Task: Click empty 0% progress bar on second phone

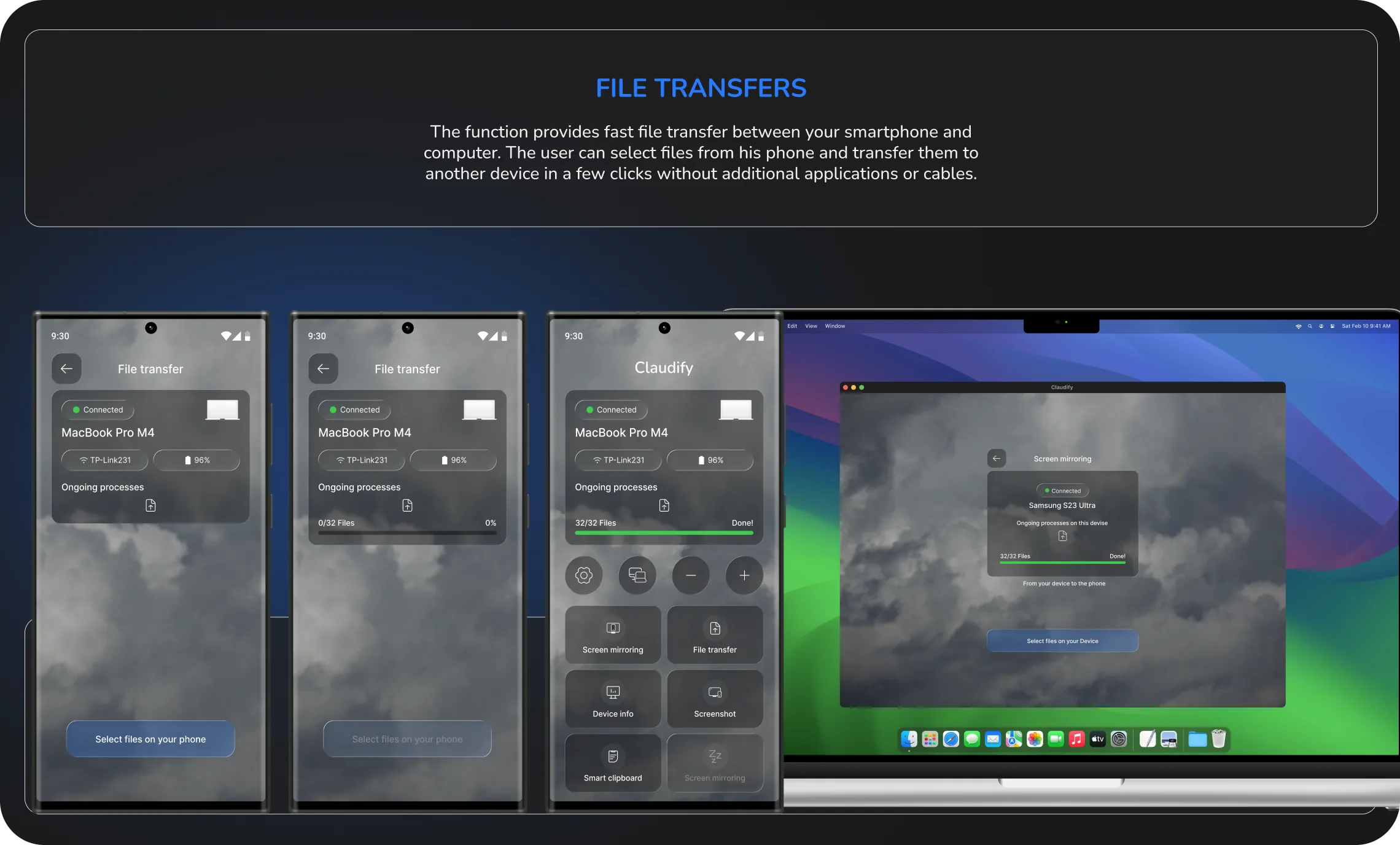Action: pos(407,532)
